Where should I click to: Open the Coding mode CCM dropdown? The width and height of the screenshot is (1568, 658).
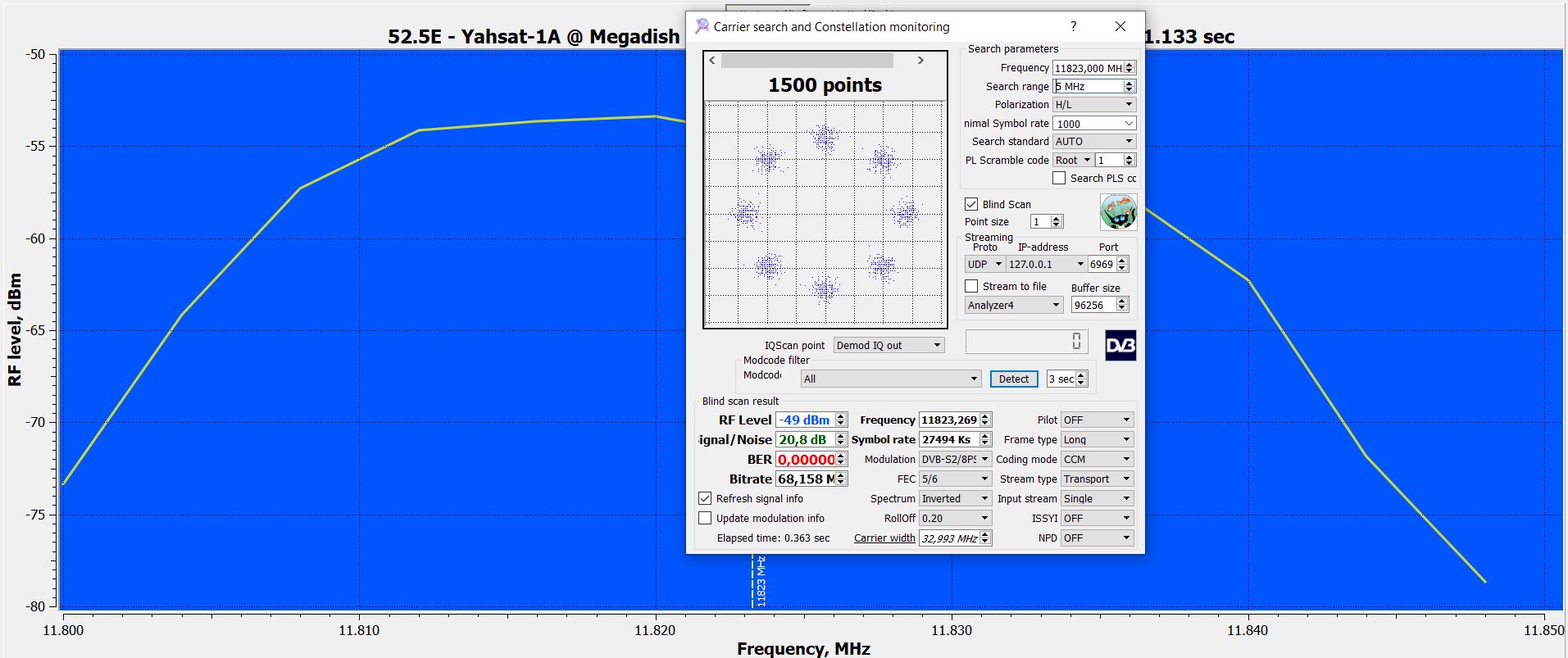[1098, 459]
